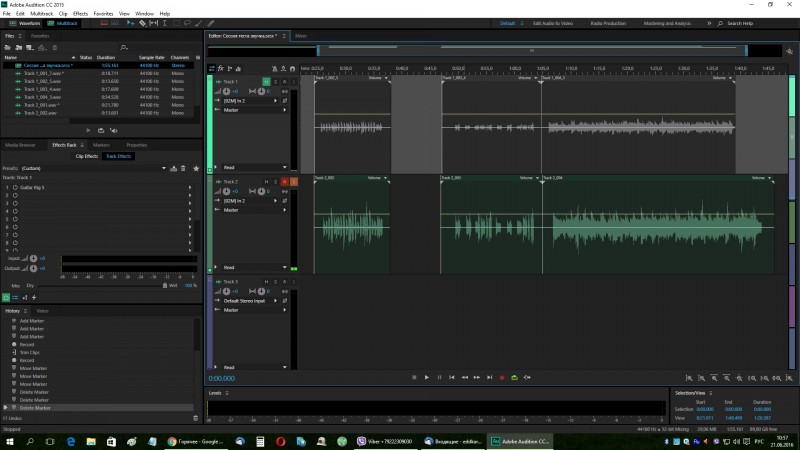Select the Move tool in toolbar
800x450 pixels.
pyautogui.click(x=131, y=23)
